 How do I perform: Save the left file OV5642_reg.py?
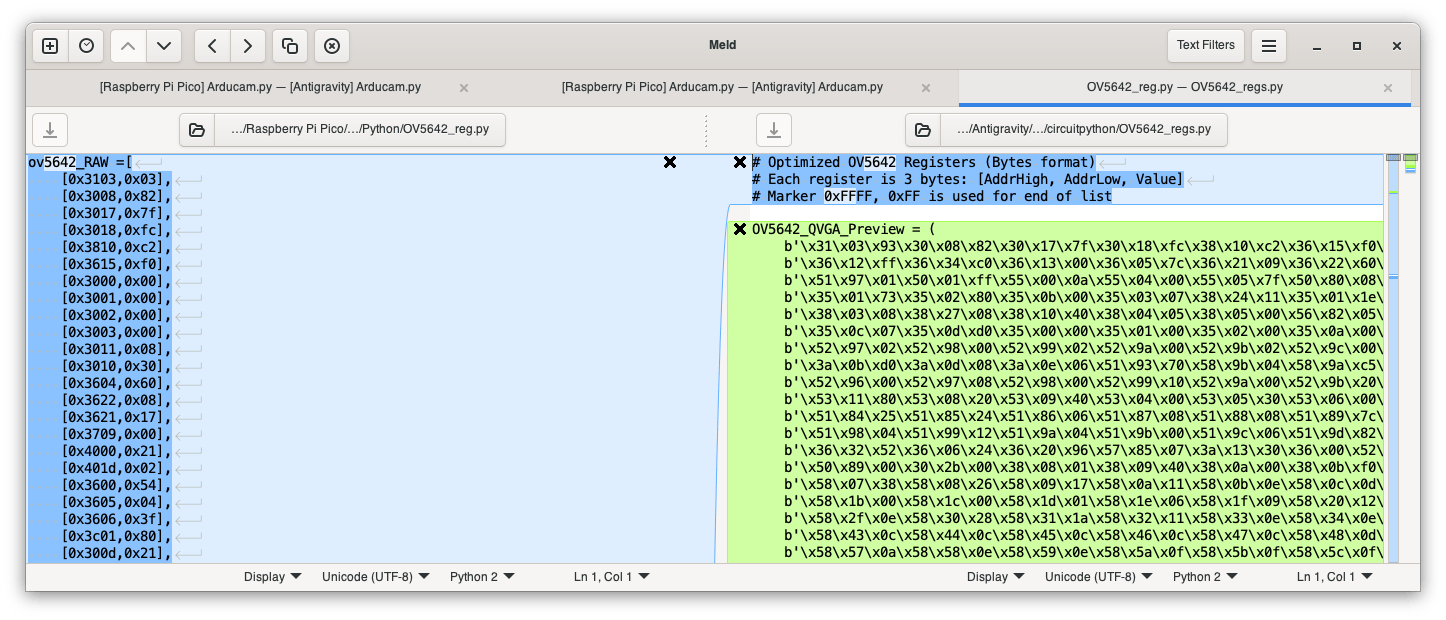[50, 130]
